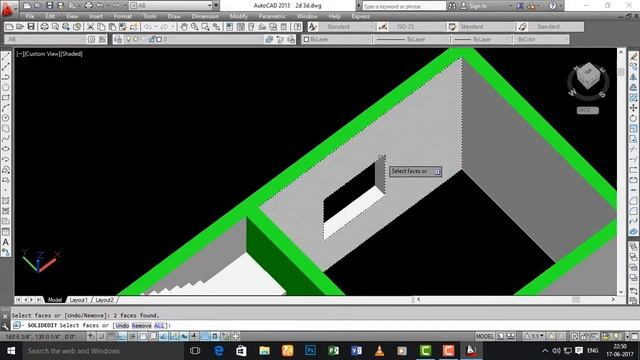Click the Save icon in standard toolbar
640x360 pixels.
(31, 27)
